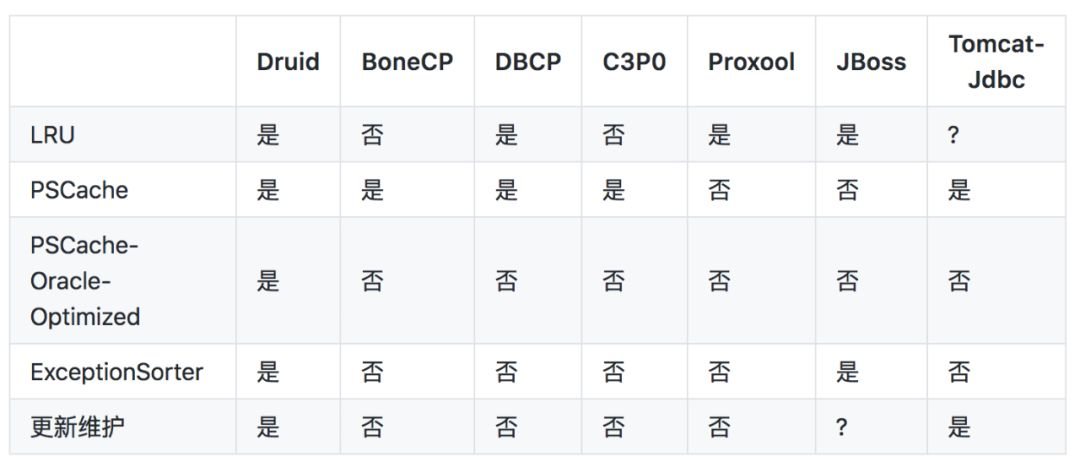Select the PSCache row label
Screen dimensions: 1080x462
pos(79,190)
